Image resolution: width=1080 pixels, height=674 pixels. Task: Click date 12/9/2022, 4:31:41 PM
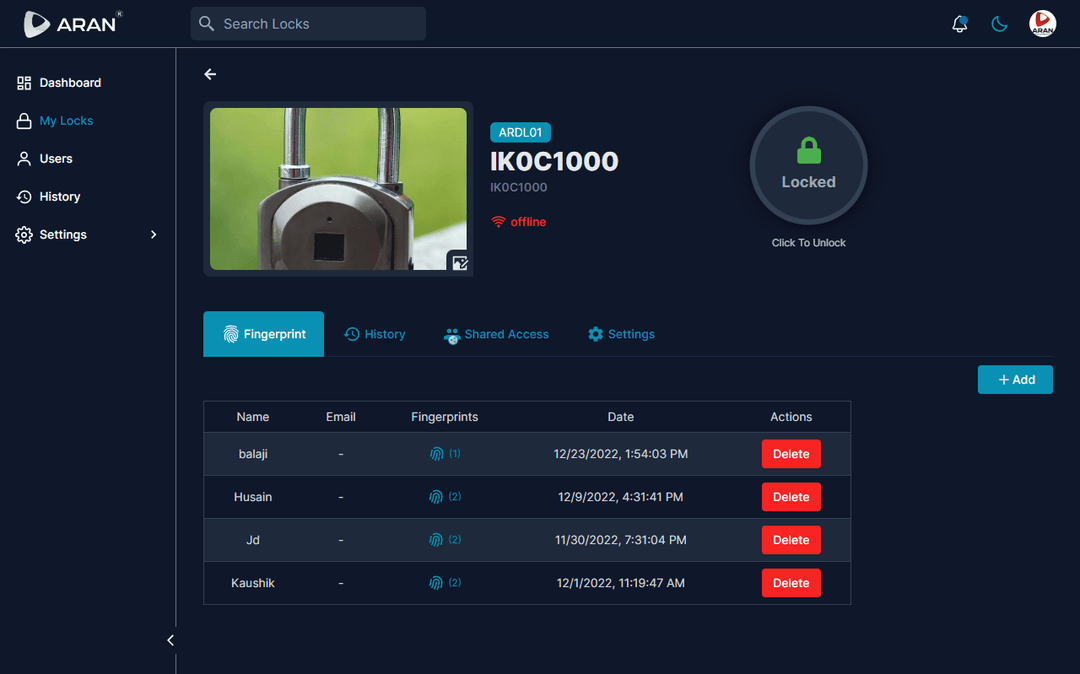click(621, 497)
